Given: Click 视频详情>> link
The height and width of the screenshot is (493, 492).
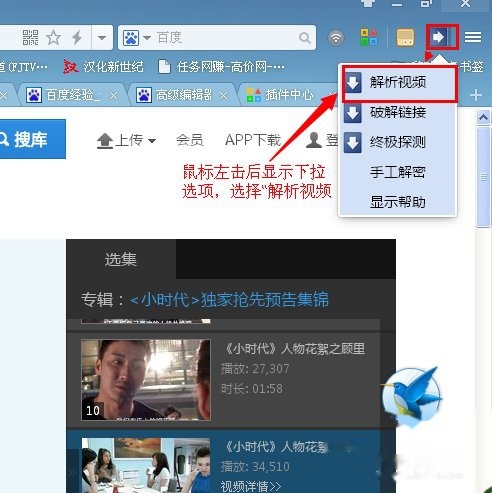Looking at the screenshot, I should (x=251, y=486).
